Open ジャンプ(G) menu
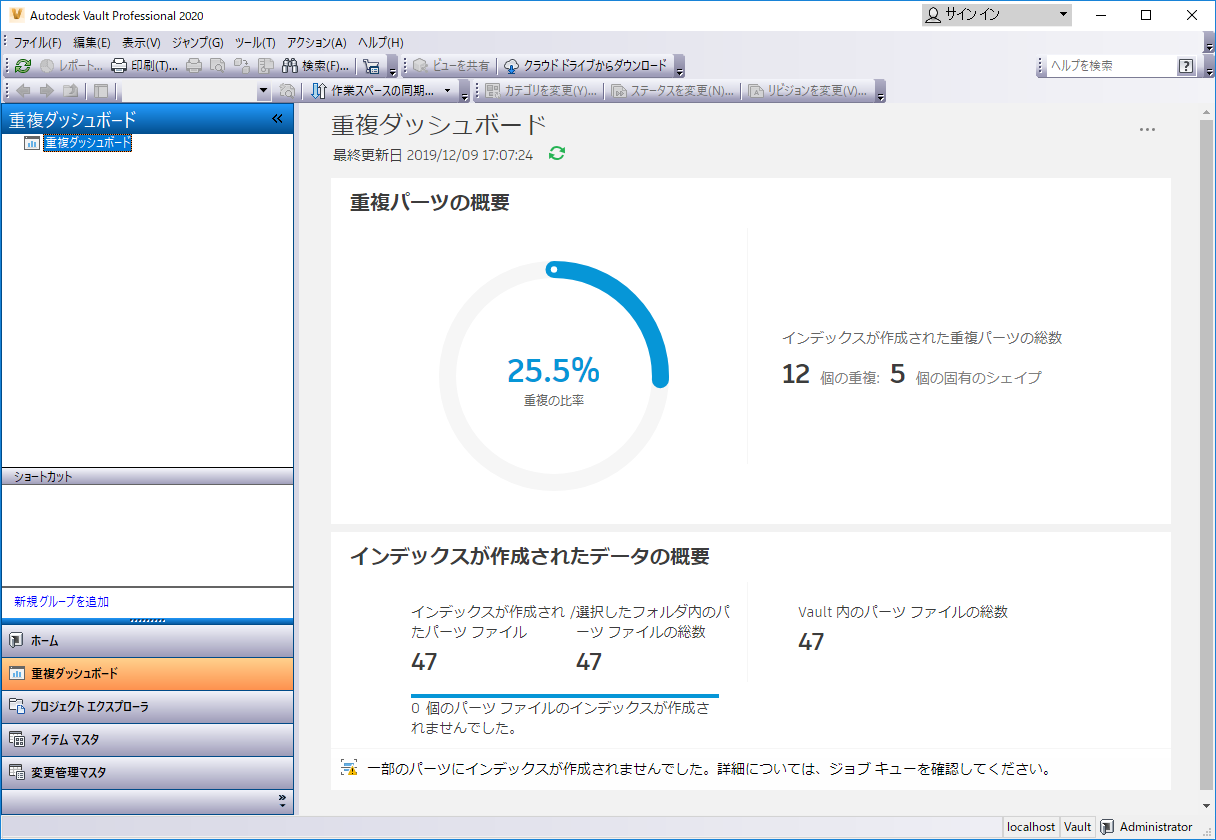Image resolution: width=1216 pixels, height=840 pixels. pos(197,43)
